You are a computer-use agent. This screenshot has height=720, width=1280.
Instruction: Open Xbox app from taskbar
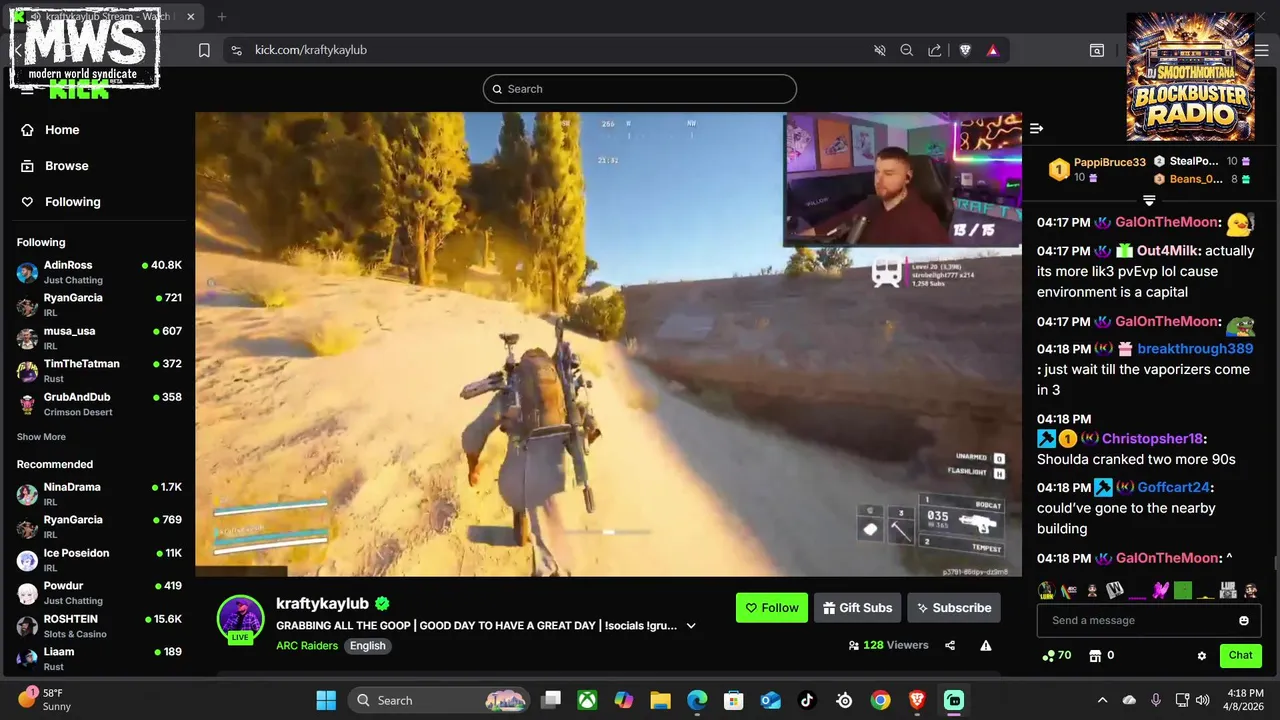coord(587,700)
